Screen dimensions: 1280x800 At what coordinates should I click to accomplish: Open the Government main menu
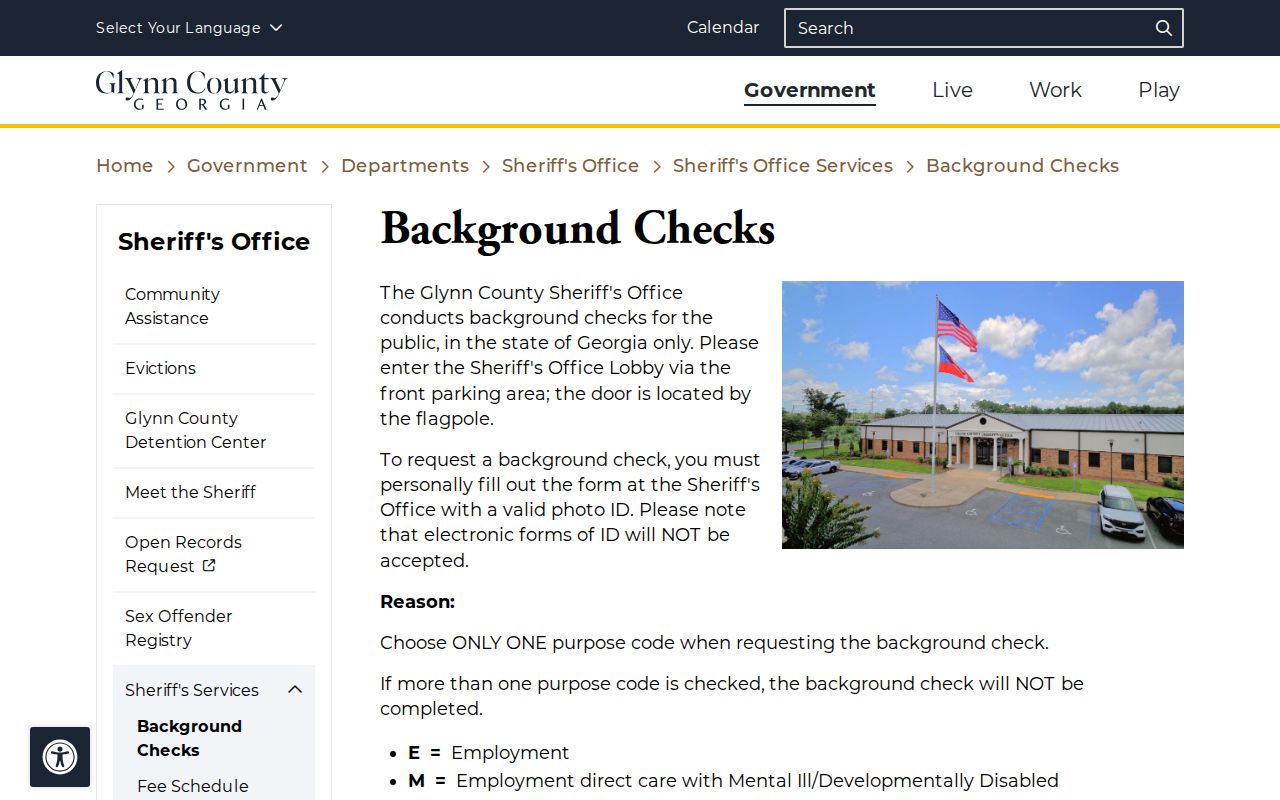click(x=810, y=90)
